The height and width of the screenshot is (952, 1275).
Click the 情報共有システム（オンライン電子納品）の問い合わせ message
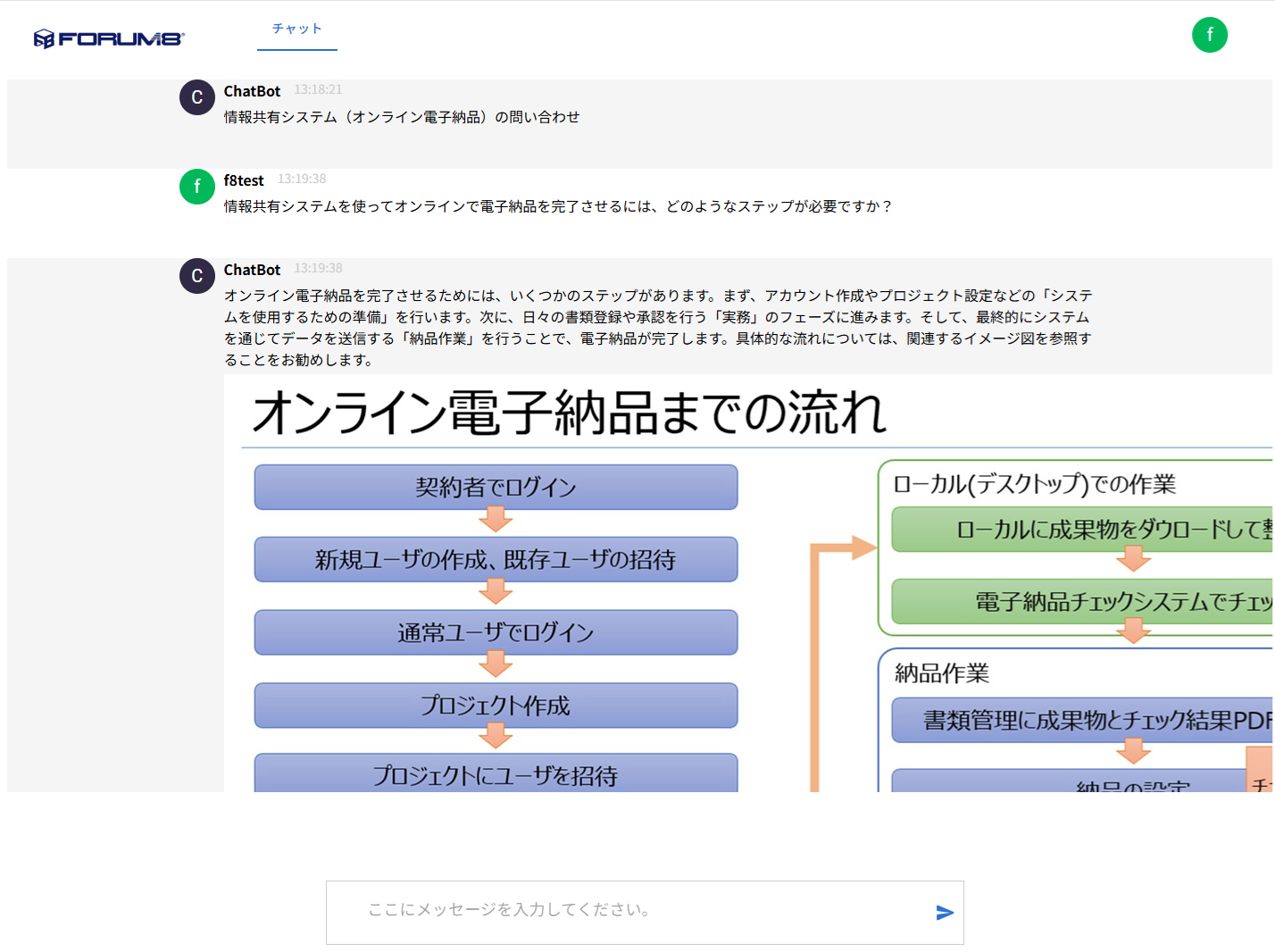(x=402, y=117)
